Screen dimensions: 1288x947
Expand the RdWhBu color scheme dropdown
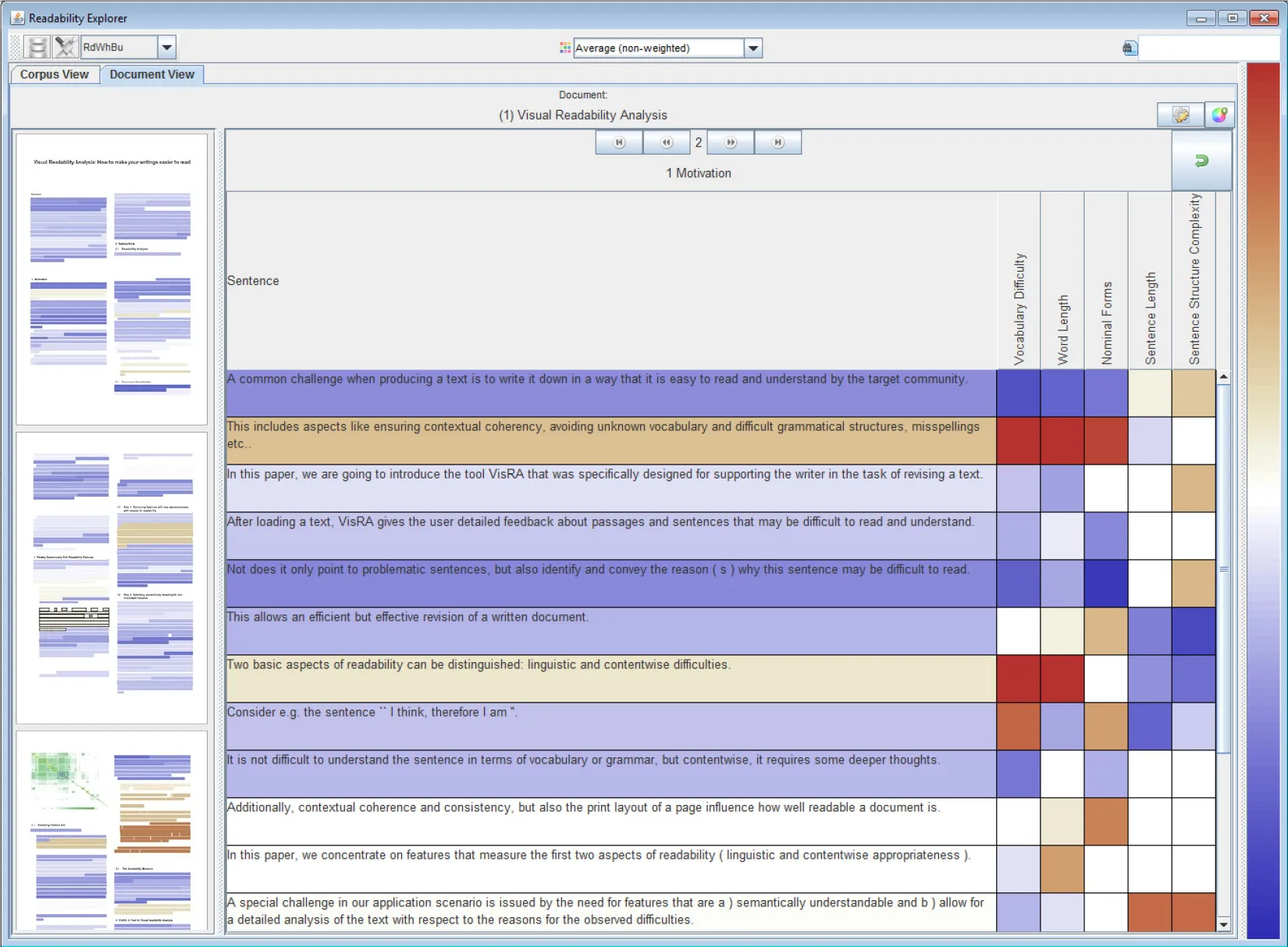click(166, 48)
